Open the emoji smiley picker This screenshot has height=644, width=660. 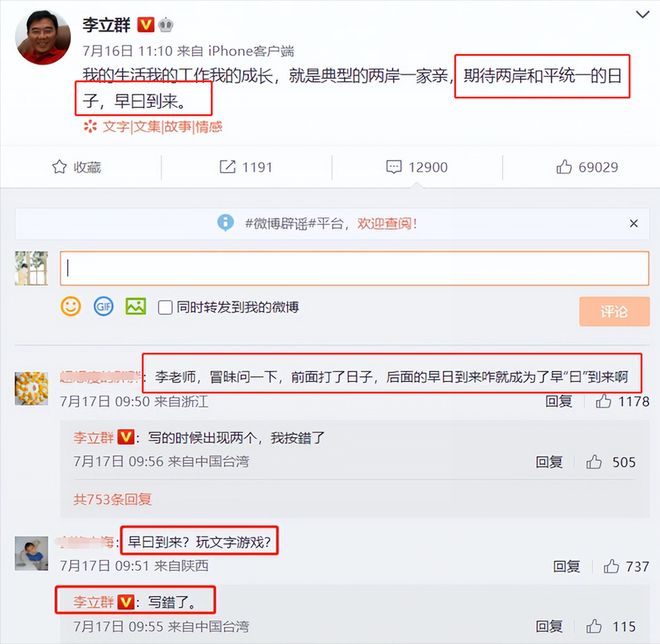coord(71,306)
